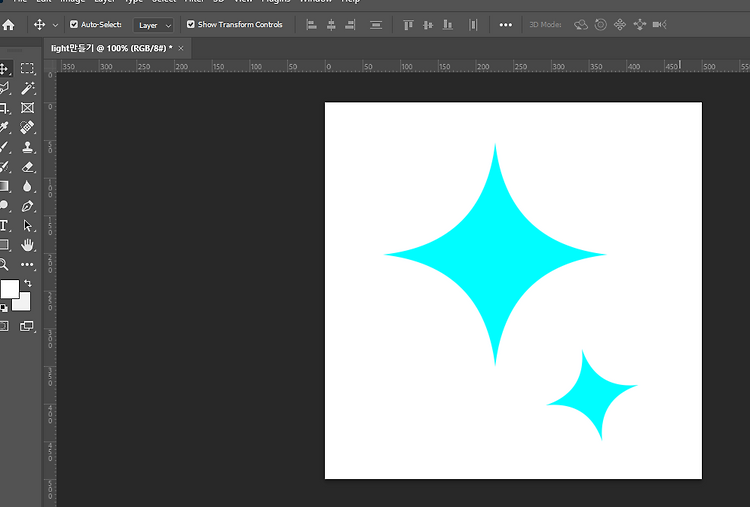Select the Eraser tool
750x507 pixels.
(27, 167)
